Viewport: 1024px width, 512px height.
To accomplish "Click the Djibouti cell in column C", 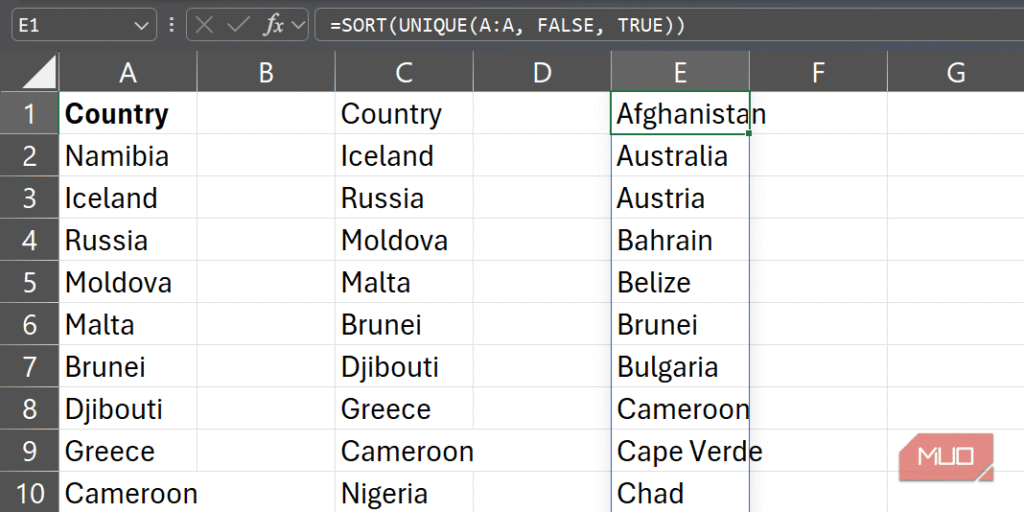I will [404, 366].
